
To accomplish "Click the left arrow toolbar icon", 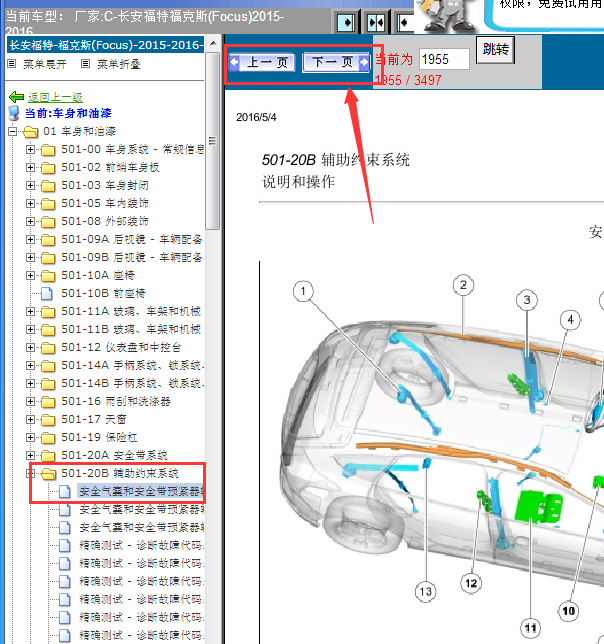I will coord(405,23).
